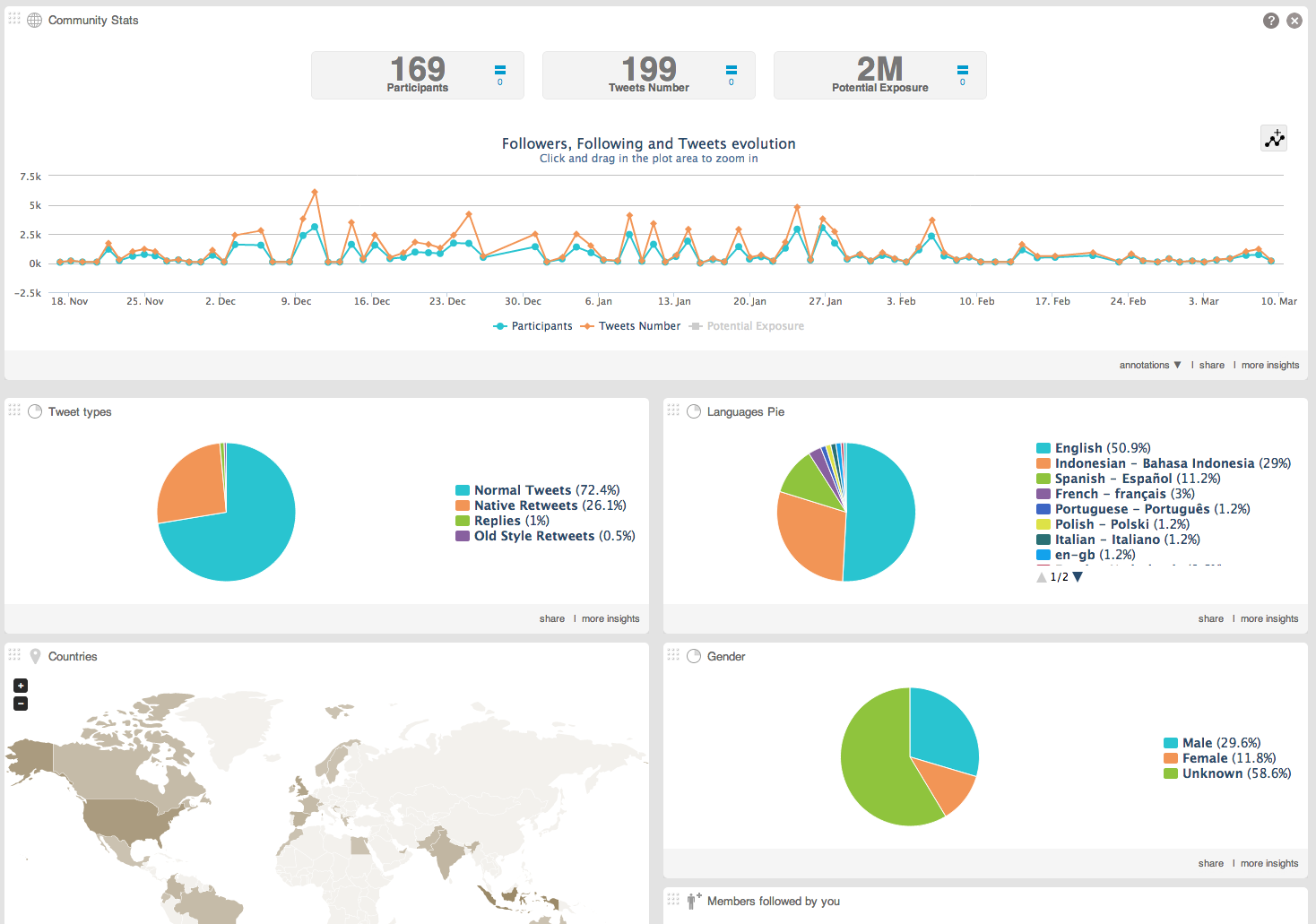
Task: Zoom out on the Countries map
Action: (x=21, y=704)
